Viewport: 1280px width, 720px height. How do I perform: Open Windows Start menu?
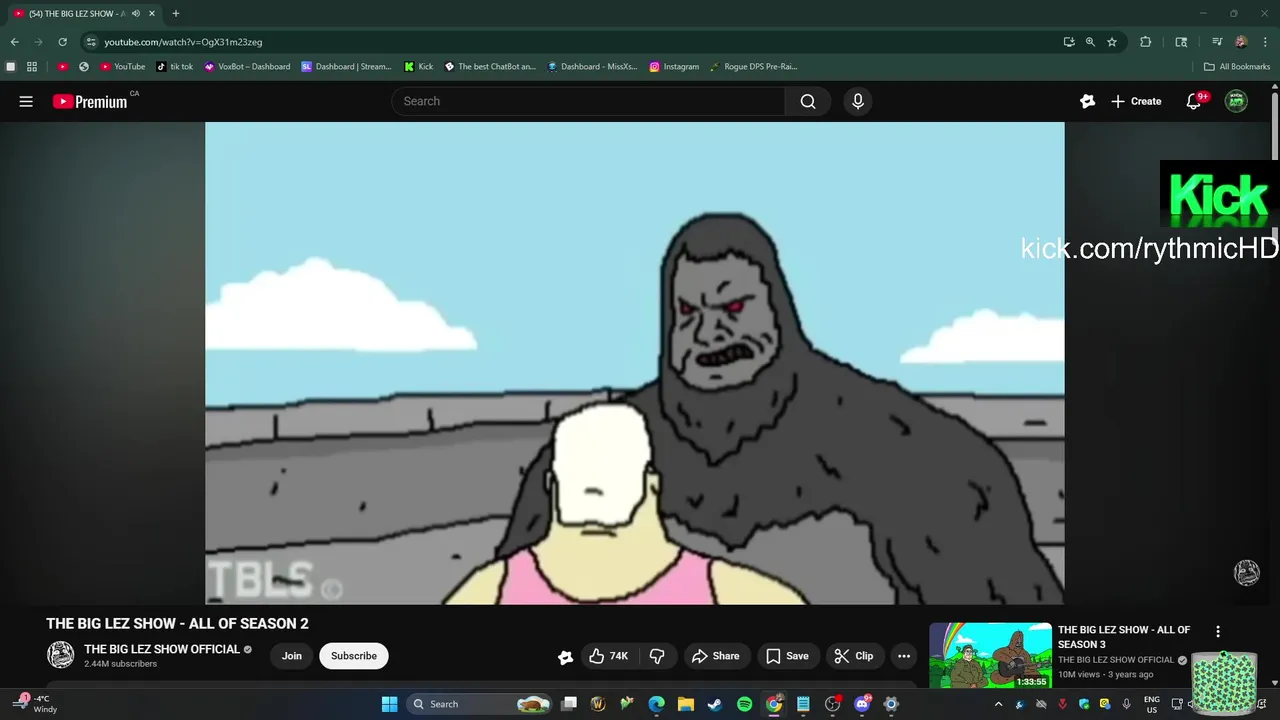[x=389, y=704]
